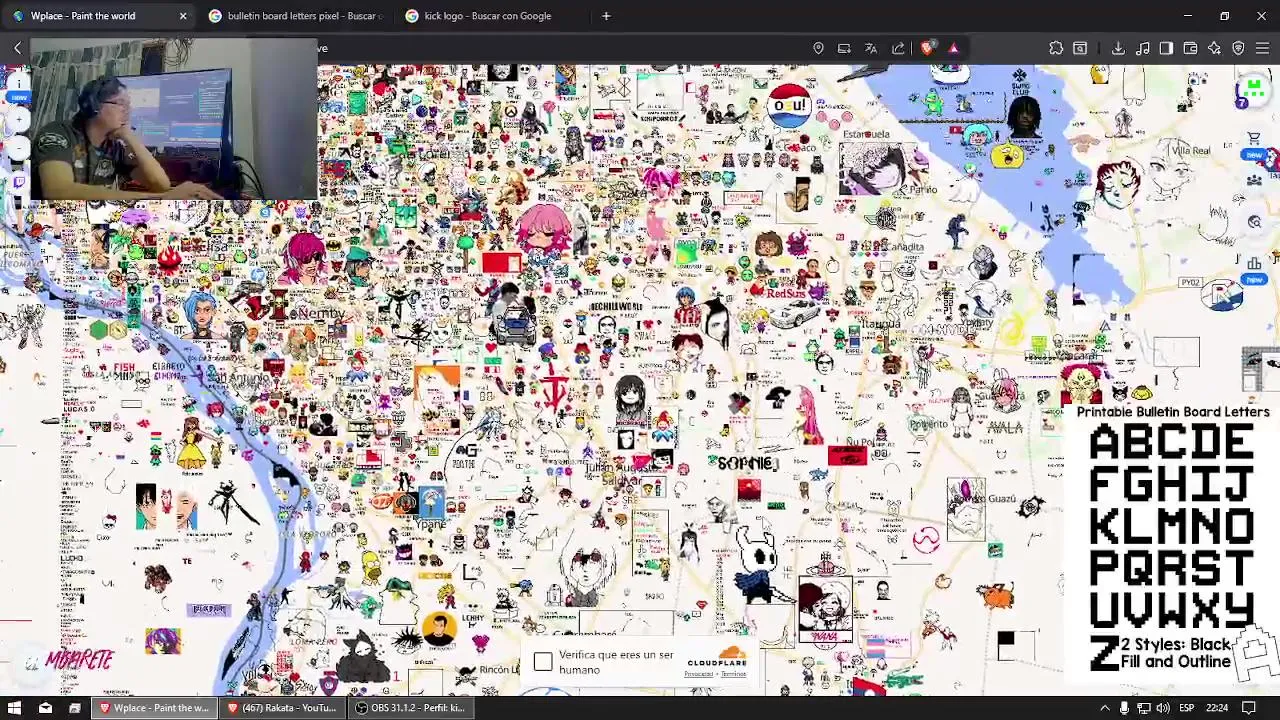Switch to OBS 31.1.2 taskbar window

click(411, 708)
